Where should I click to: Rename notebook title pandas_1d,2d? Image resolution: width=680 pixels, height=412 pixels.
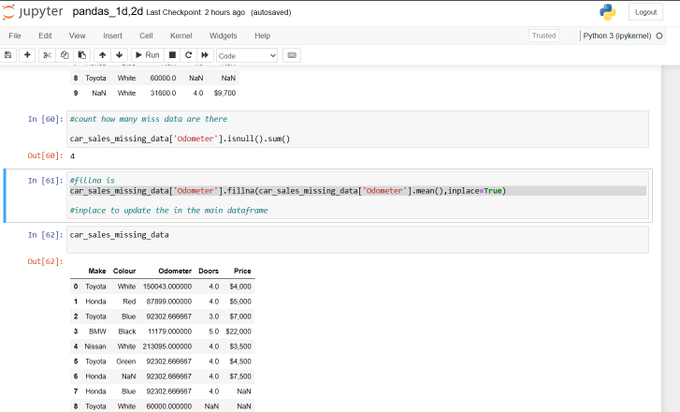(108, 12)
